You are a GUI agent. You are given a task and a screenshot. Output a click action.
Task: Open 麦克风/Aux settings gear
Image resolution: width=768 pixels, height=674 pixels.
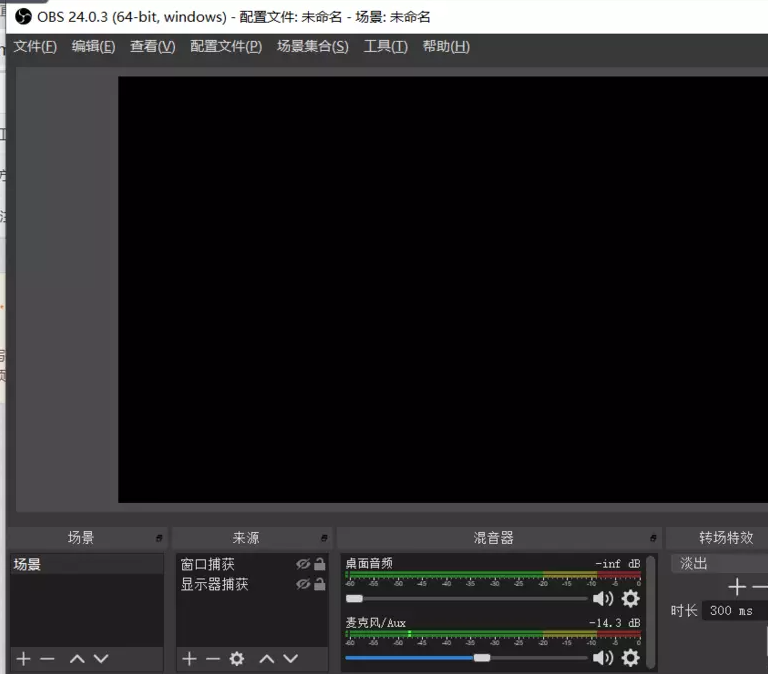click(x=630, y=657)
